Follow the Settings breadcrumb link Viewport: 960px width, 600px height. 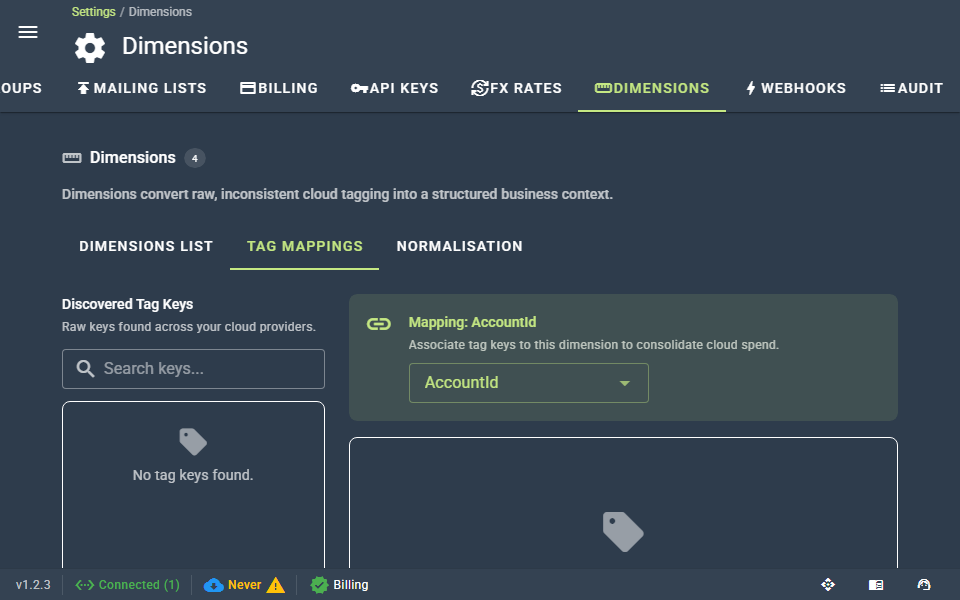[x=94, y=12]
